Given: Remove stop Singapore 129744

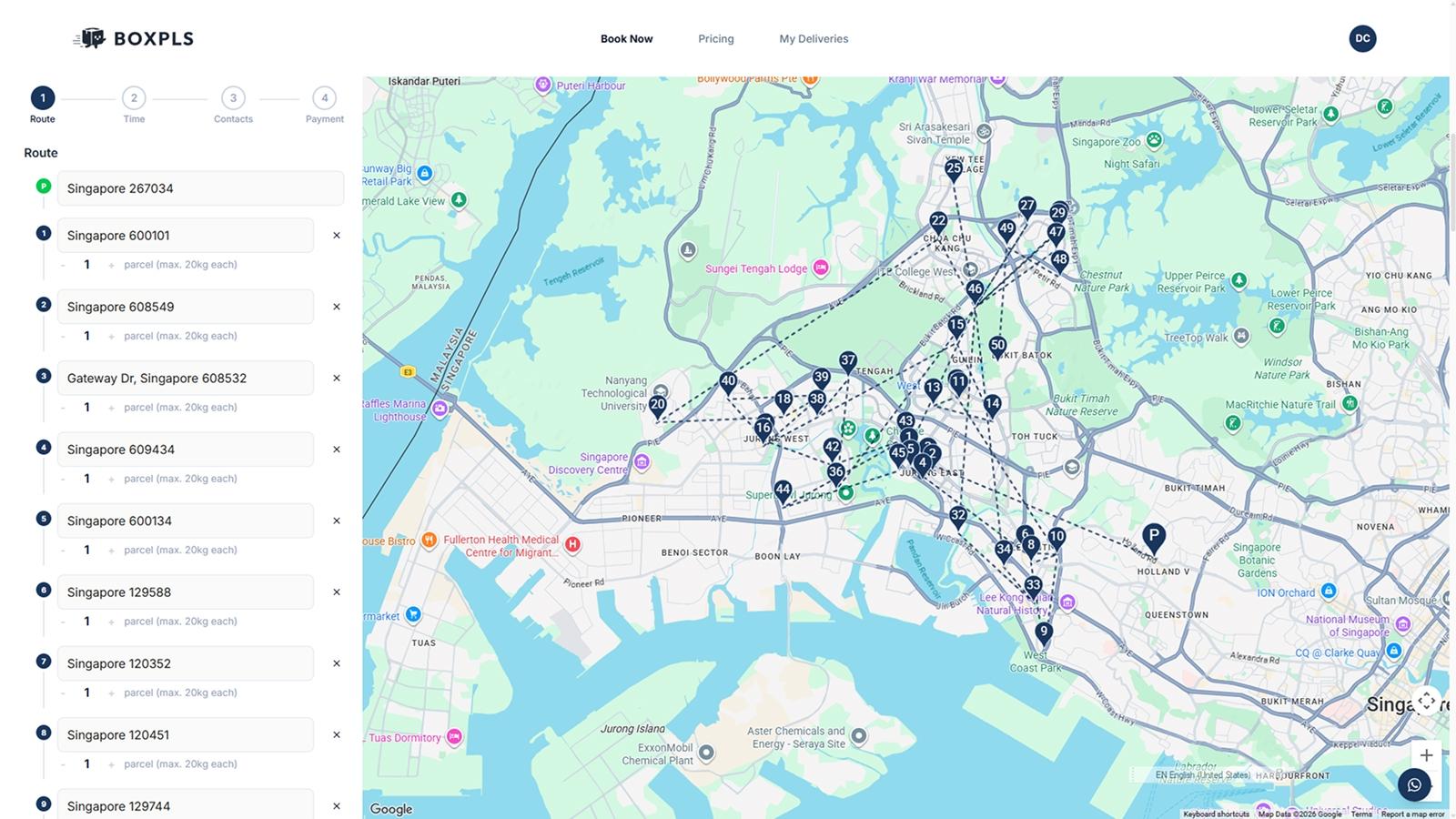Looking at the screenshot, I should [x=337, y=806].
